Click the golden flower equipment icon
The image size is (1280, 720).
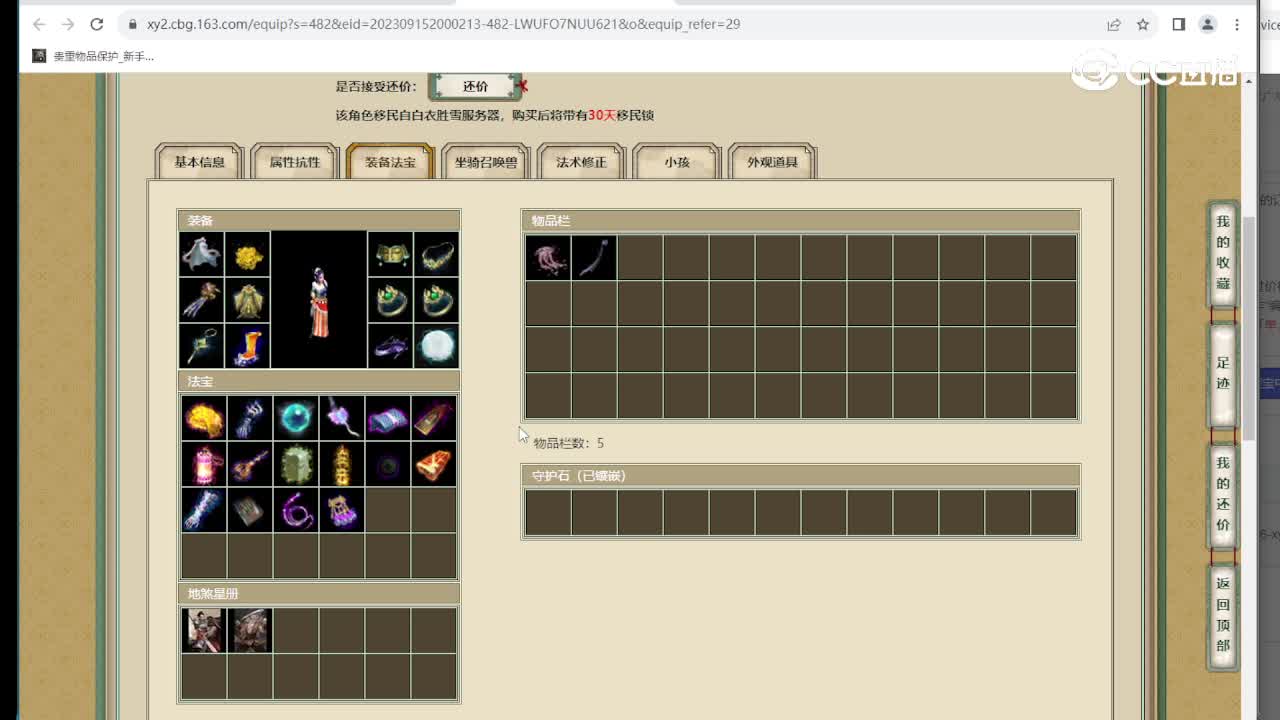point(247,254)
